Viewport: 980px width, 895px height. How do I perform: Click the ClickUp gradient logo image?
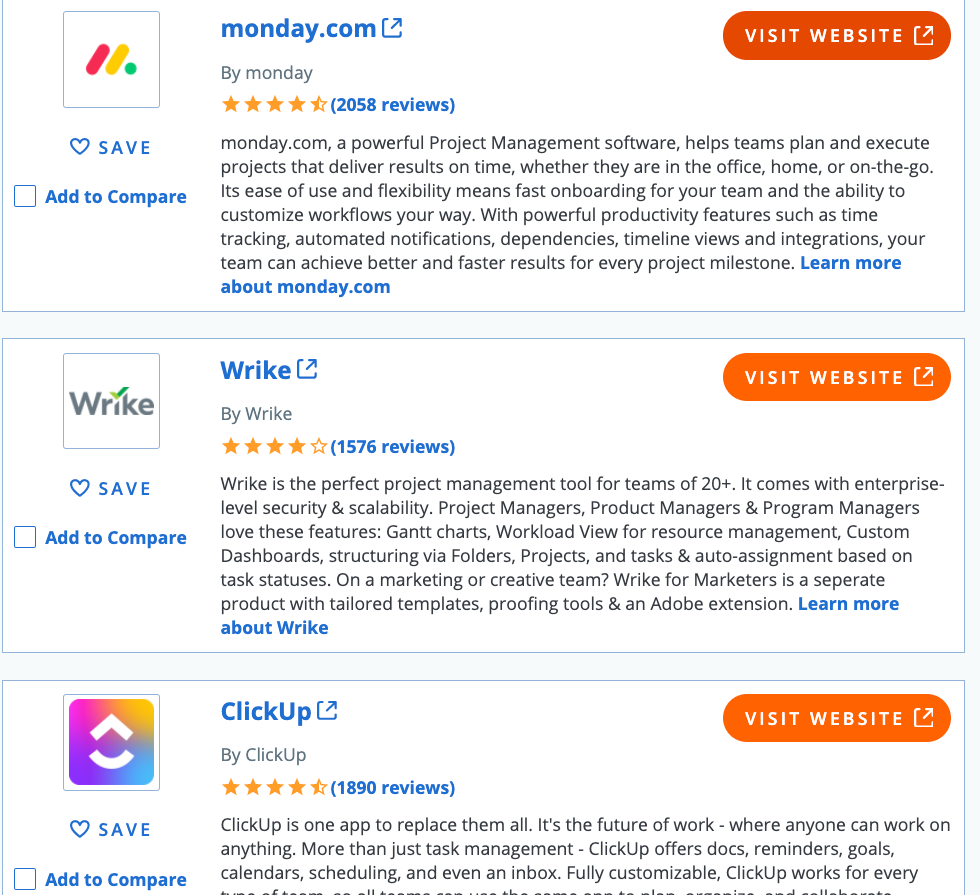coord(111,742)
